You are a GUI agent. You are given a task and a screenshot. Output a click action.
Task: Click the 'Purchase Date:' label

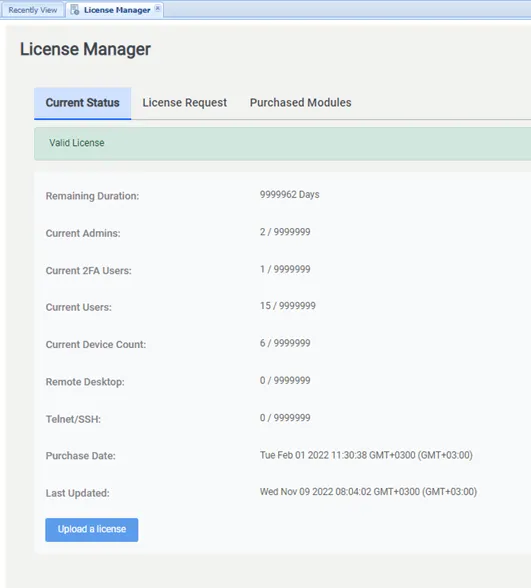click(80, 456)
